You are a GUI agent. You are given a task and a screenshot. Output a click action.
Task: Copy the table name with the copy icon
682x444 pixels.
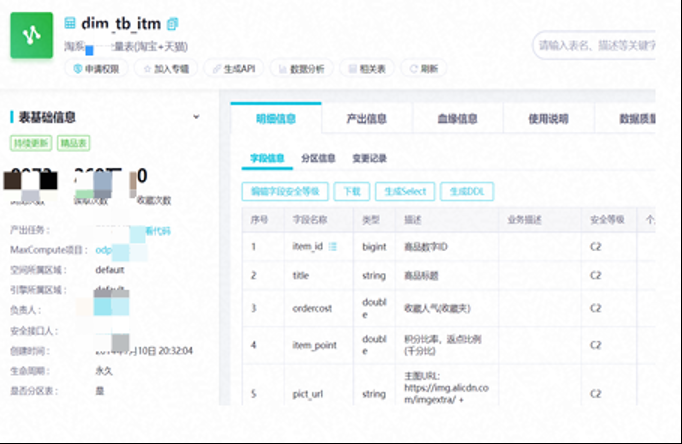coord(172,24)
